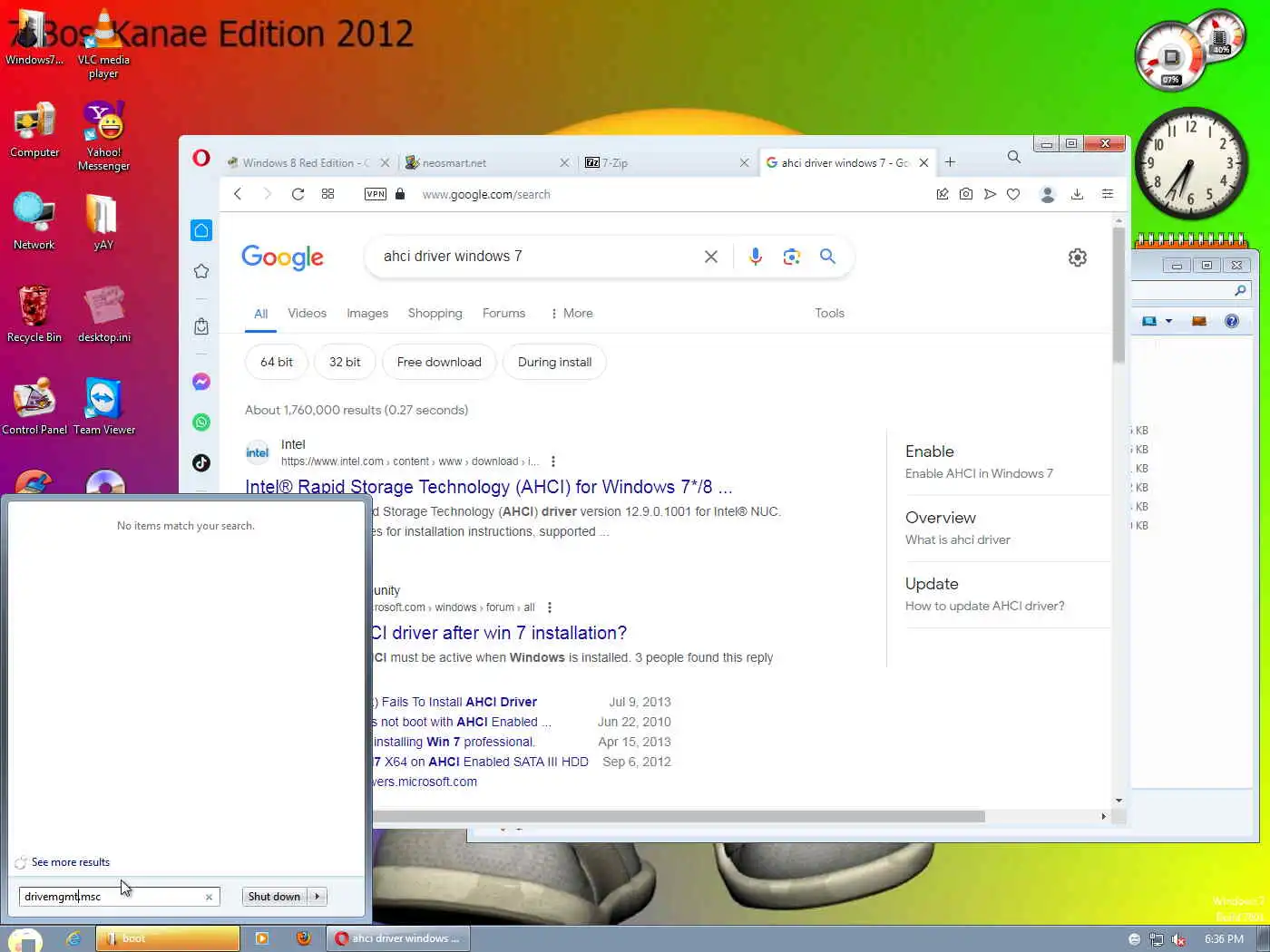Click Google's blue magnifier search button

click(x=827, y=257)
